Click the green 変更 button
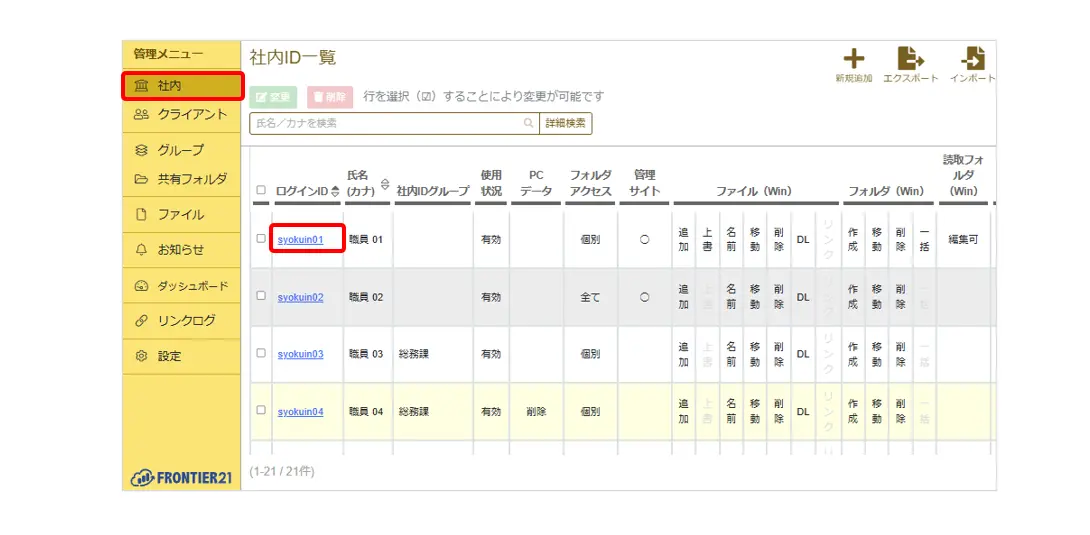 273,97
